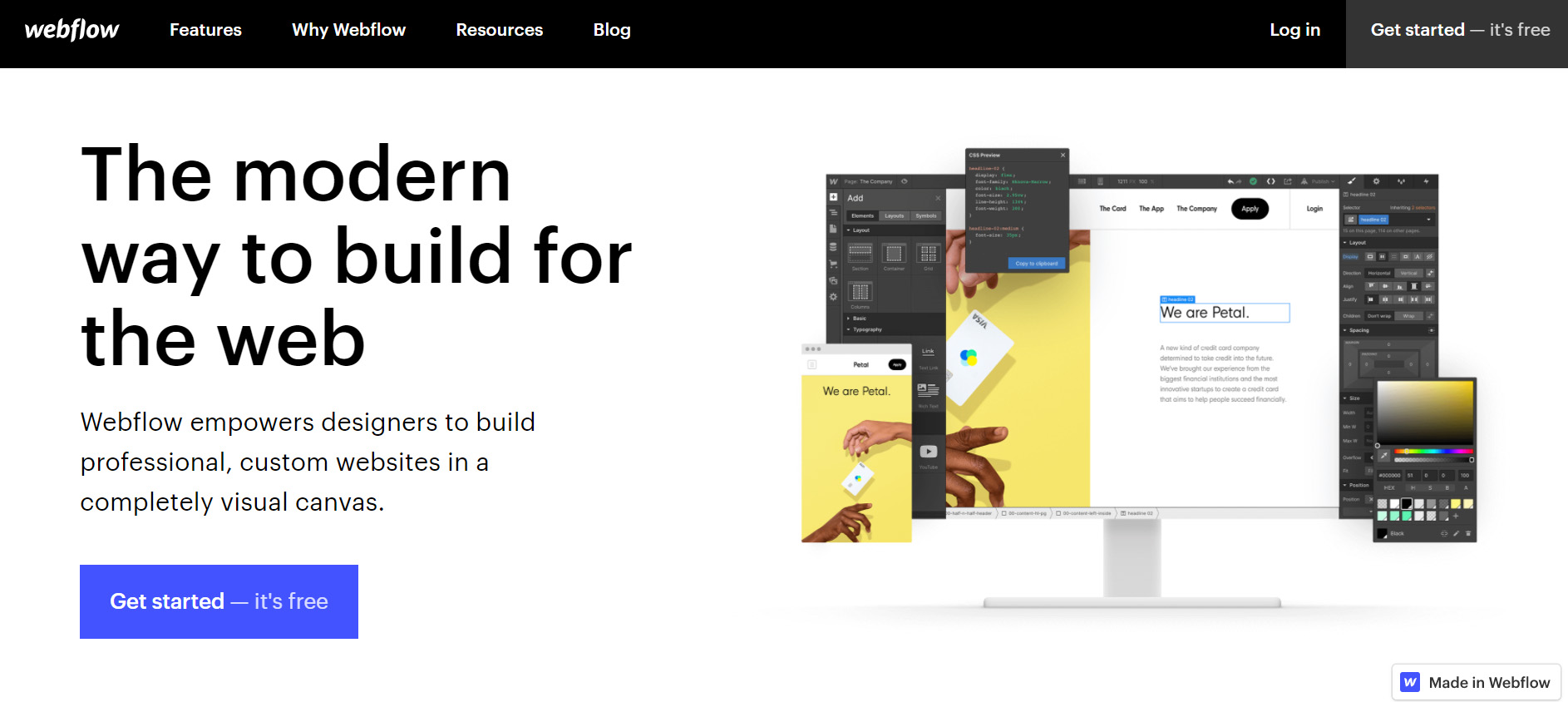Click the eye preview icon beside The Company page
The width and height of the screenshot is (1568, 702).
pyautogui.click(x=905, y=181)
